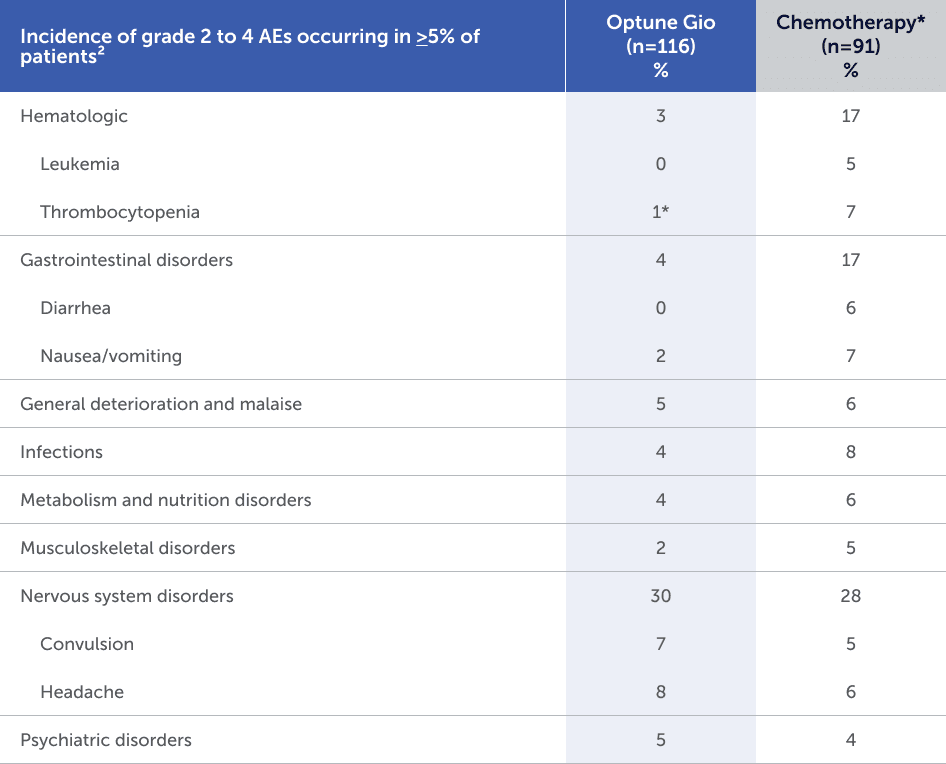Image resolution: width=946 pixels, height=764 pixels.
Task: Select the Nausea/vomiting row label
Action: pos(111,356)
